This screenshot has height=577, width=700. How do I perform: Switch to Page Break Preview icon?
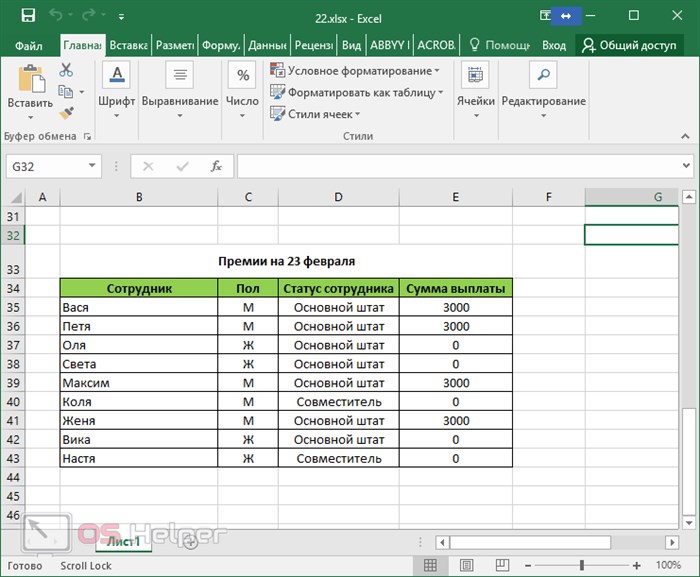(x=502, y=565)
